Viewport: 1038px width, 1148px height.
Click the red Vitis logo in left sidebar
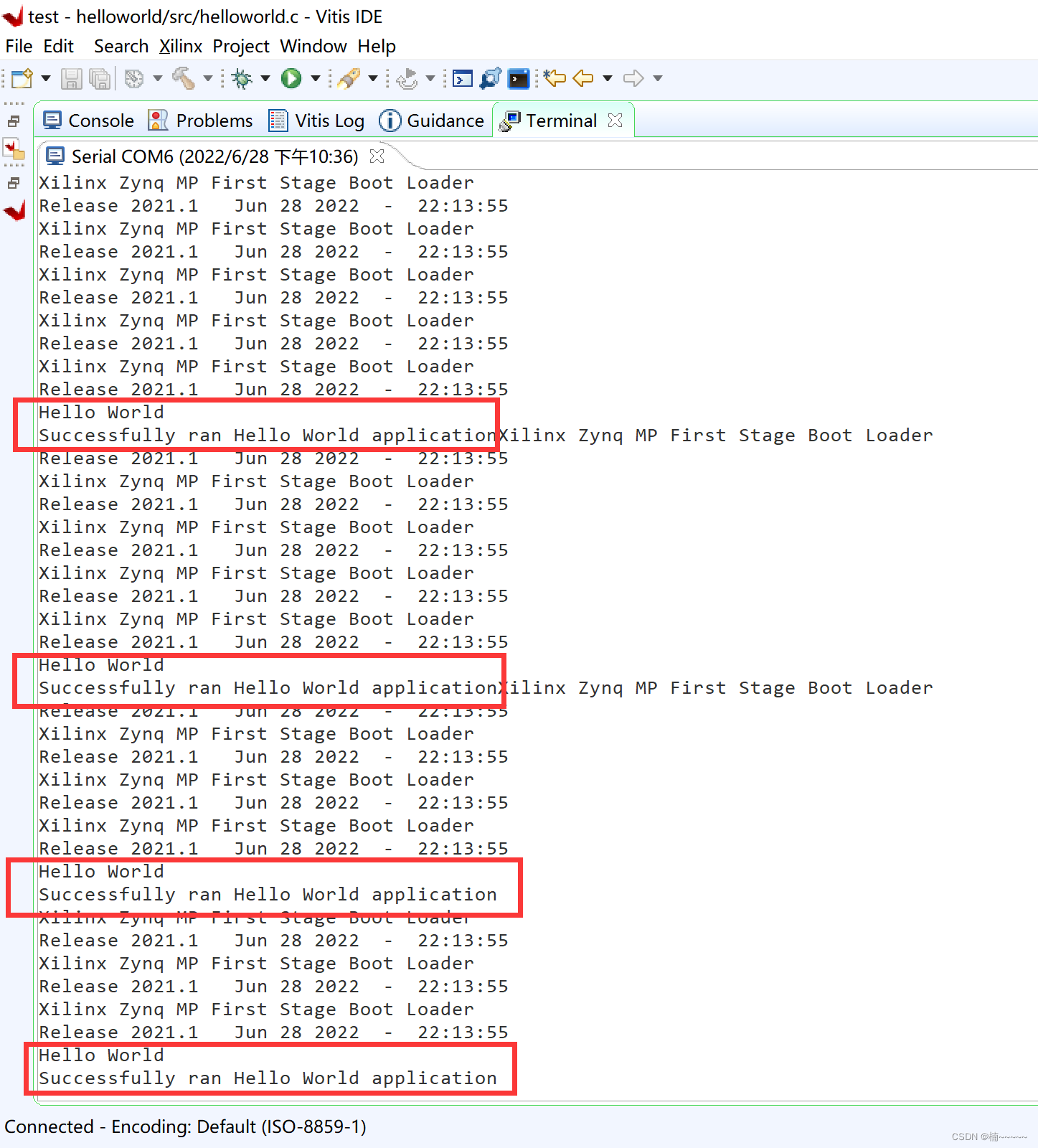coord(14,211)
